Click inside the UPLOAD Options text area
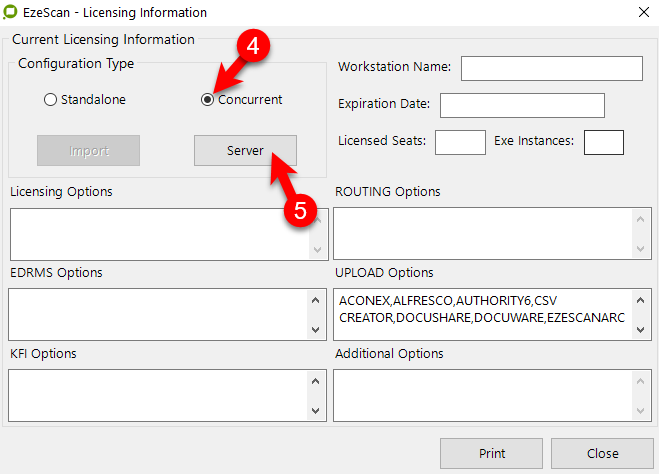Screen dimensions: 659x474 click(x=480, y=314)
